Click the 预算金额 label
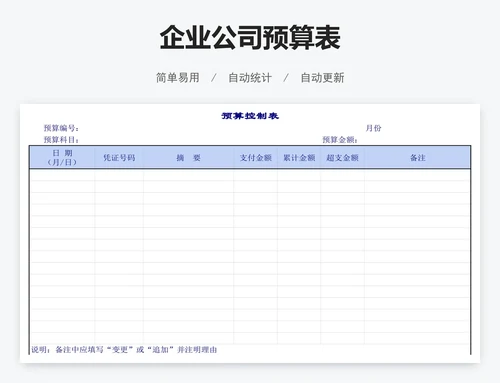The width and height of the screenshot is (500, 383). coord(340,140)
